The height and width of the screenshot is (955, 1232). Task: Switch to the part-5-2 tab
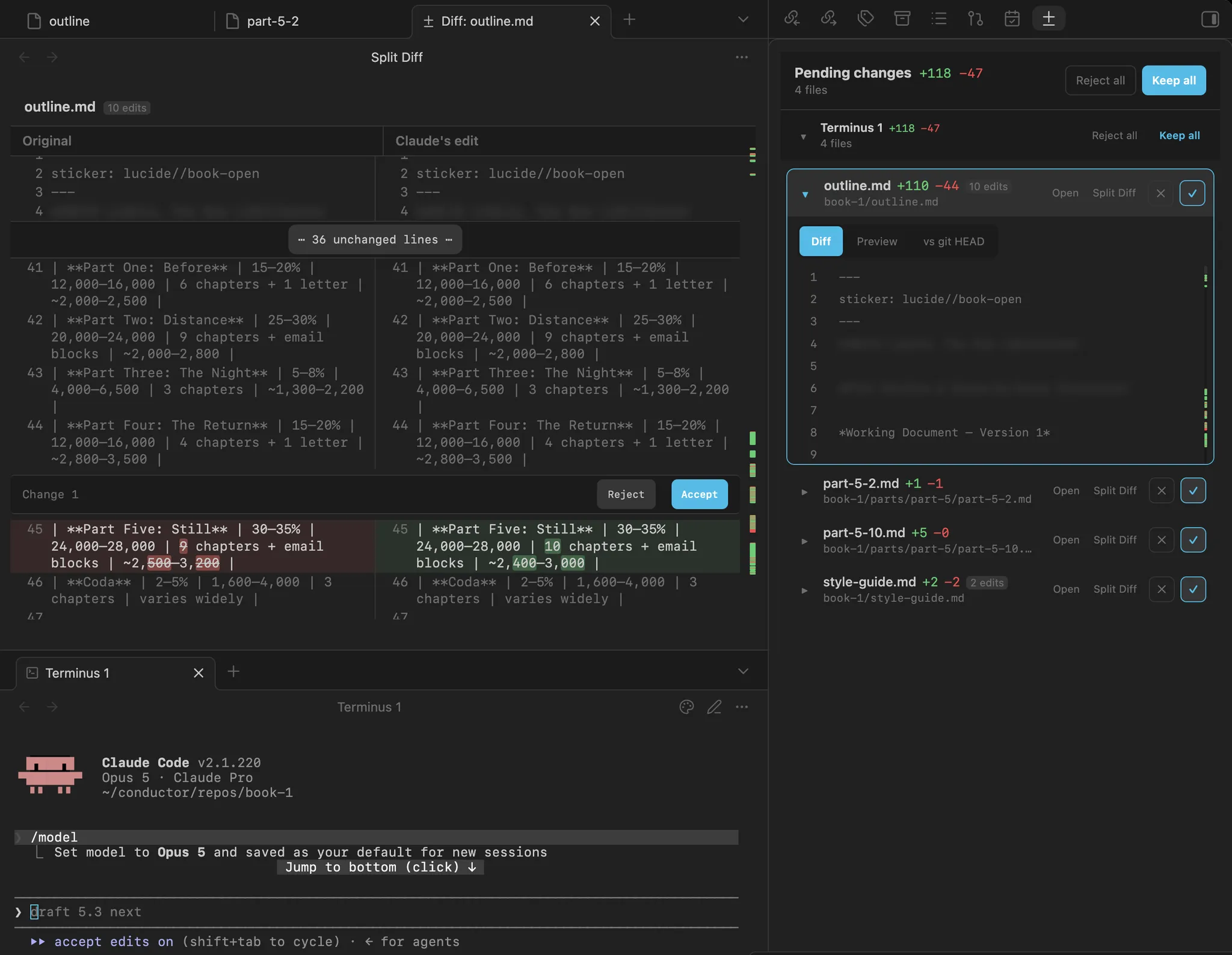tap(313, 21)
